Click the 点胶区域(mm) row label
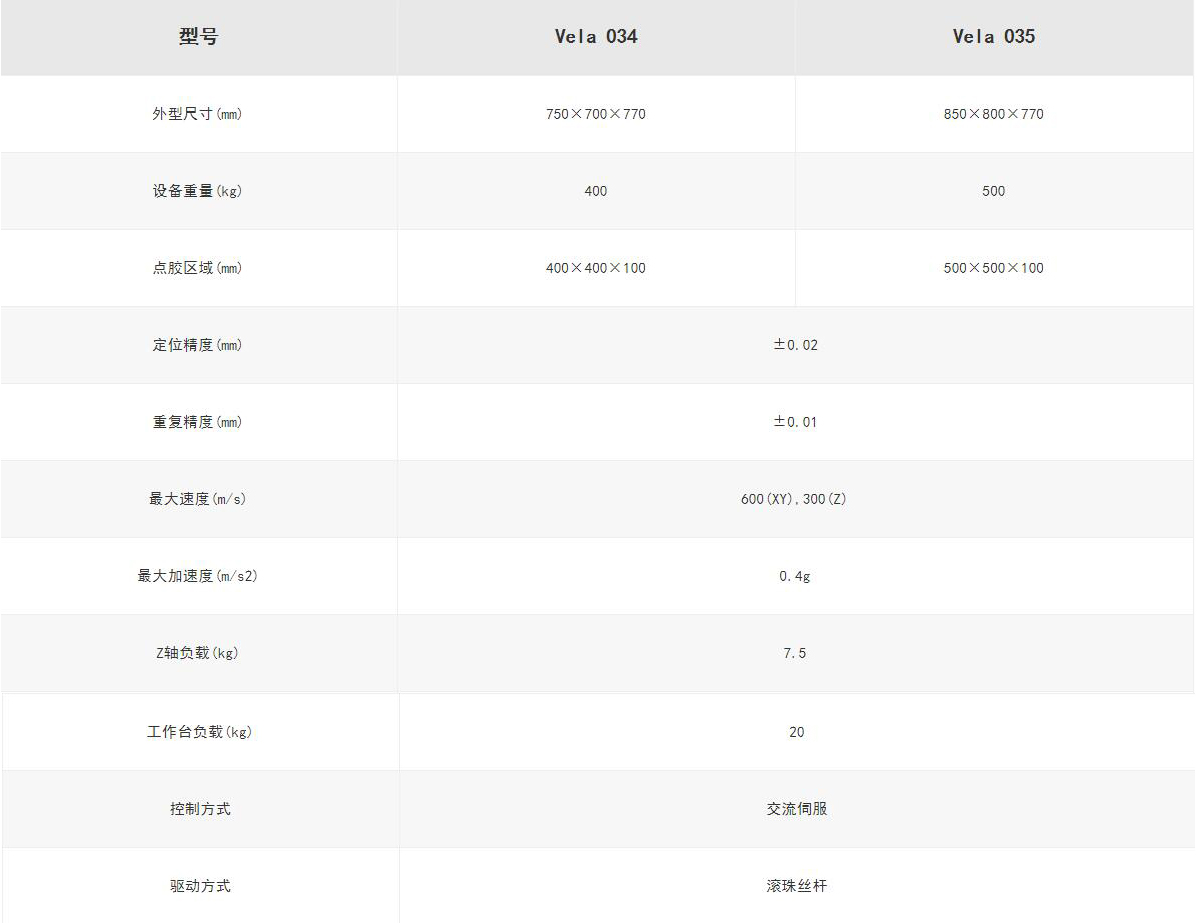 pos(197,268)
